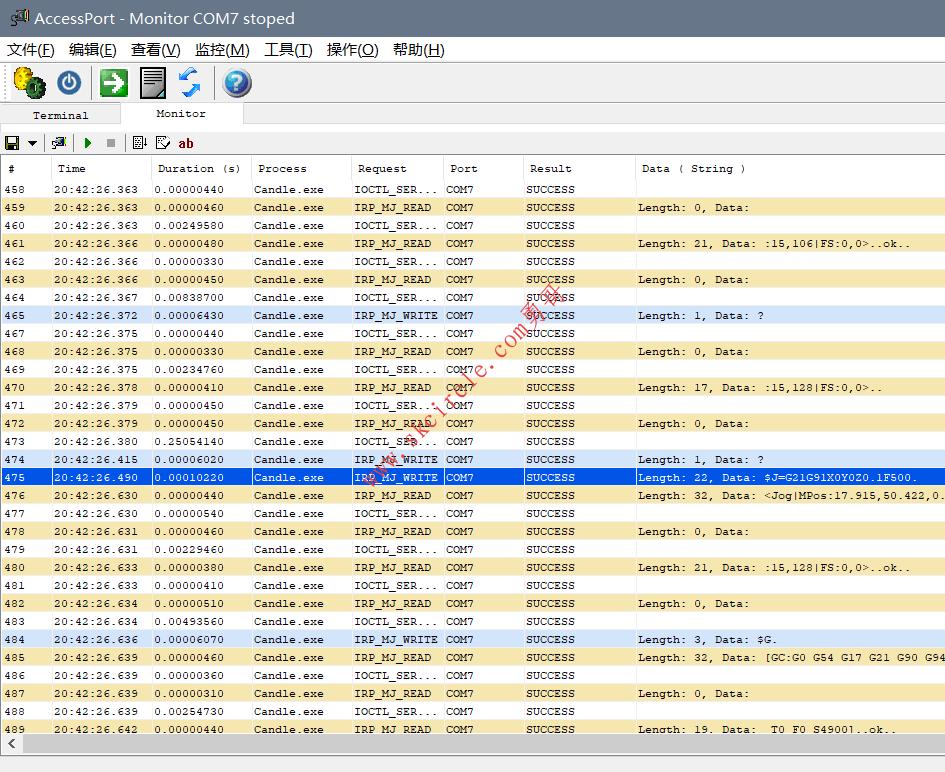Select row number 489
This screenshot has height=772, width=945.
pyautogui.click(x=15, y=729)
